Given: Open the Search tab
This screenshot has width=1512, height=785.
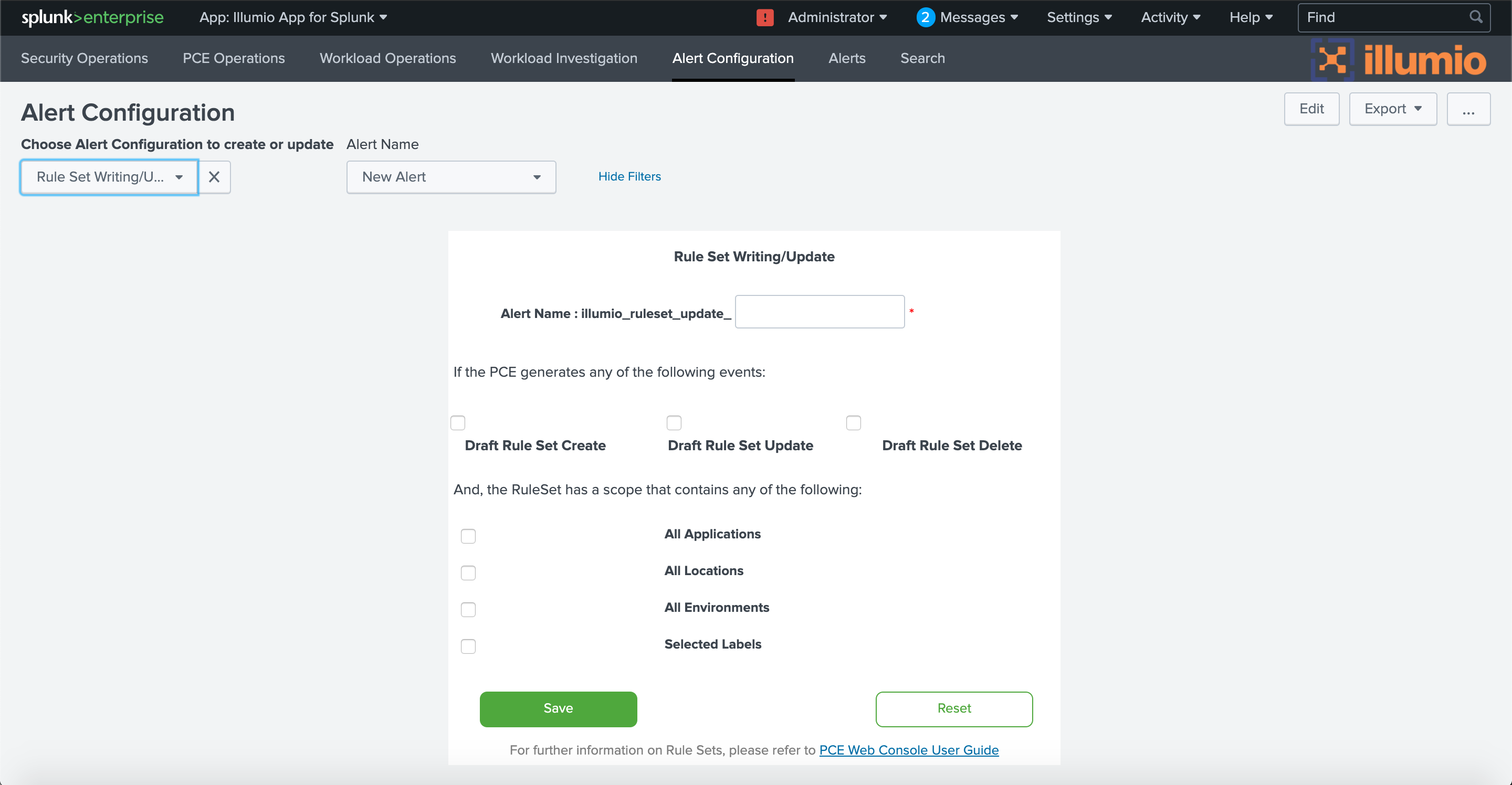Looking at the screenshot, I should tap(922, 59).
